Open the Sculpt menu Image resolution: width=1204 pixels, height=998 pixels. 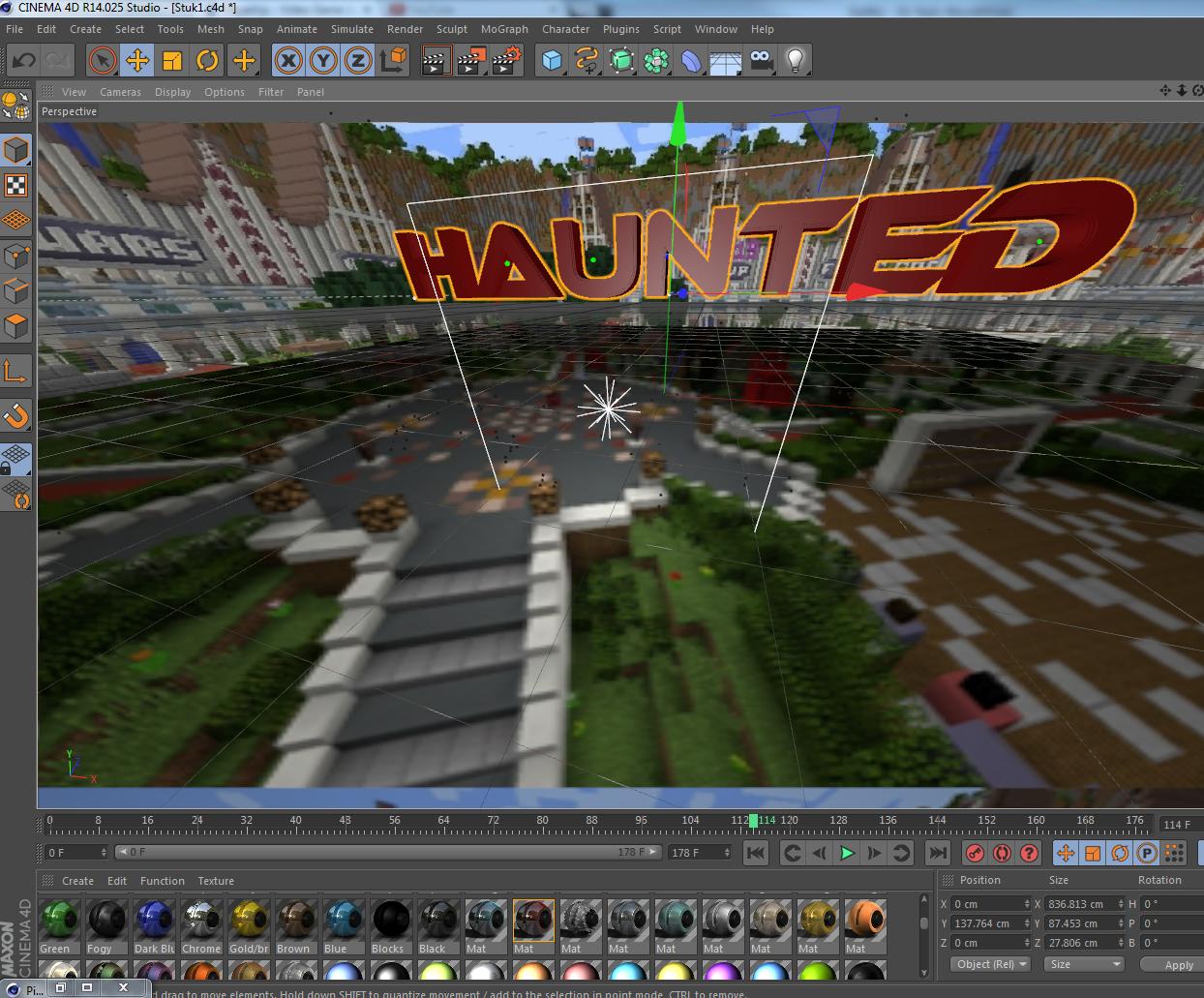point(452,29)
